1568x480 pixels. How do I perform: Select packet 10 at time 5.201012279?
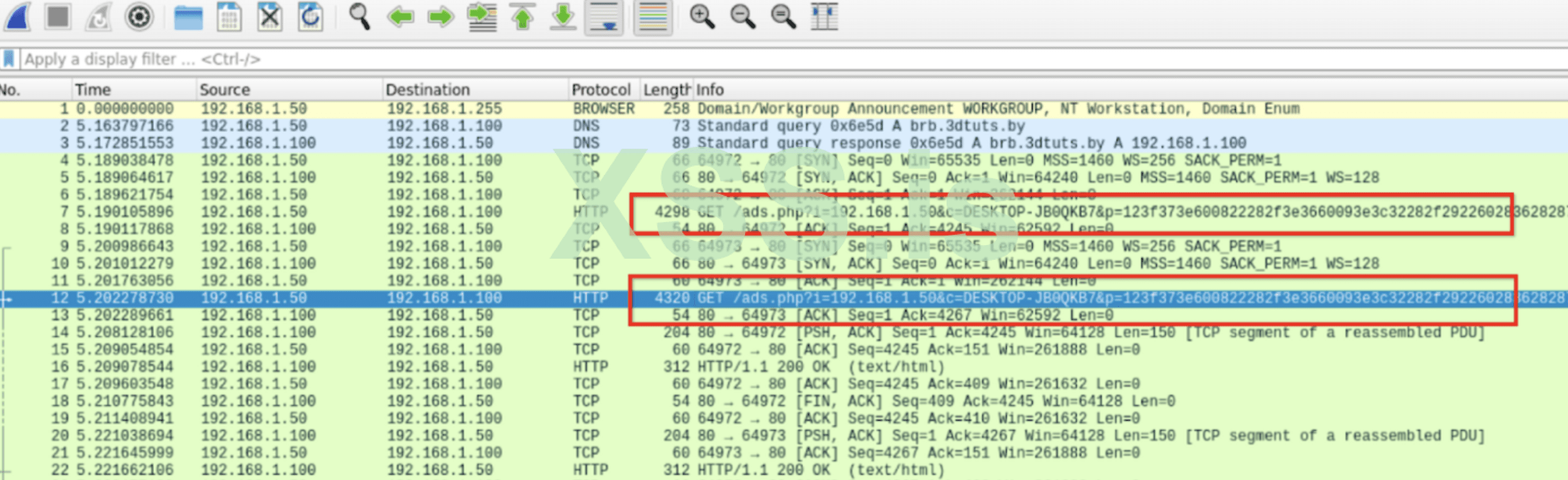tap(784, 263)
